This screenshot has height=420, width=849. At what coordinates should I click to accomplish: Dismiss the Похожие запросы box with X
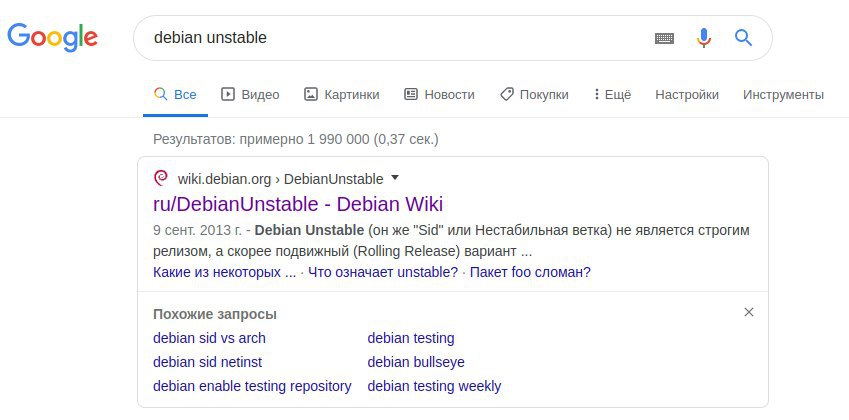pyautogui.click(x=749, y=312)
